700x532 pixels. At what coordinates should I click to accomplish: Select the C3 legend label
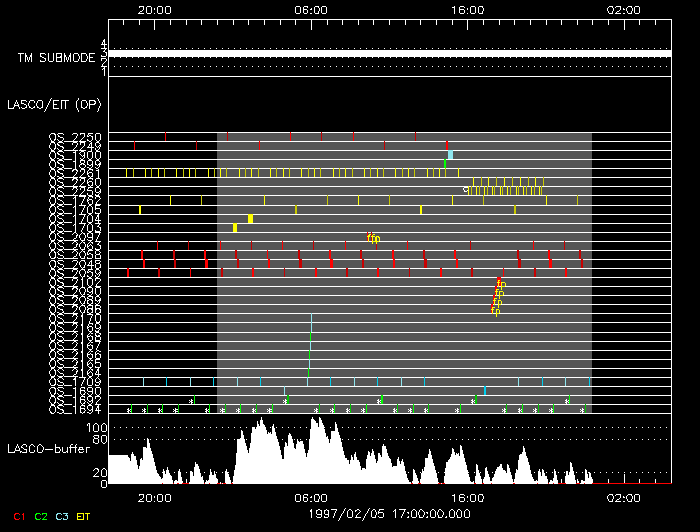pos(64,516)
